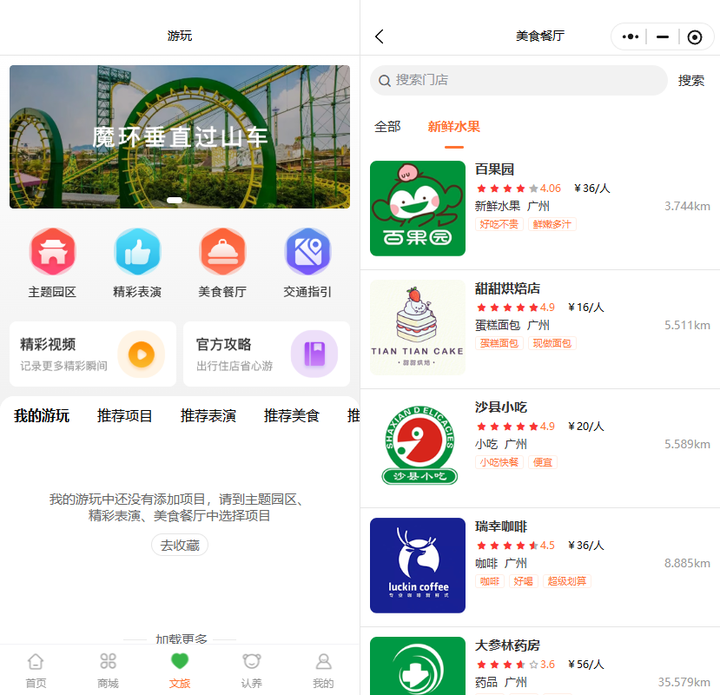Click the 便宜 tag
This screenshot has height=695, width=720.
pyautogui.click(x=542, y=462)
